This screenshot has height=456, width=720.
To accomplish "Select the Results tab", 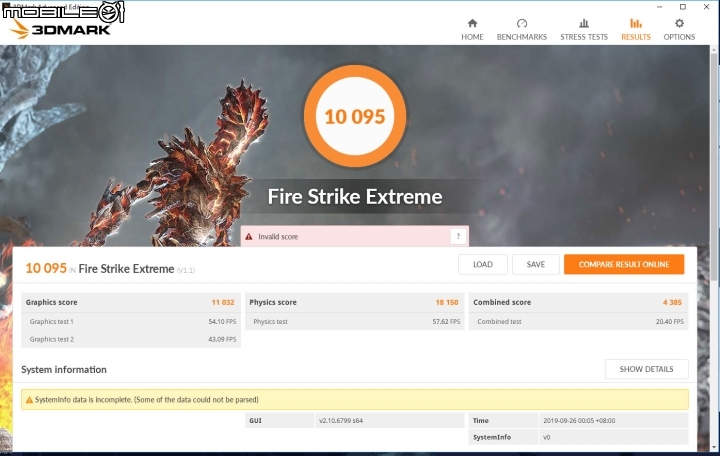I will 636,30.
